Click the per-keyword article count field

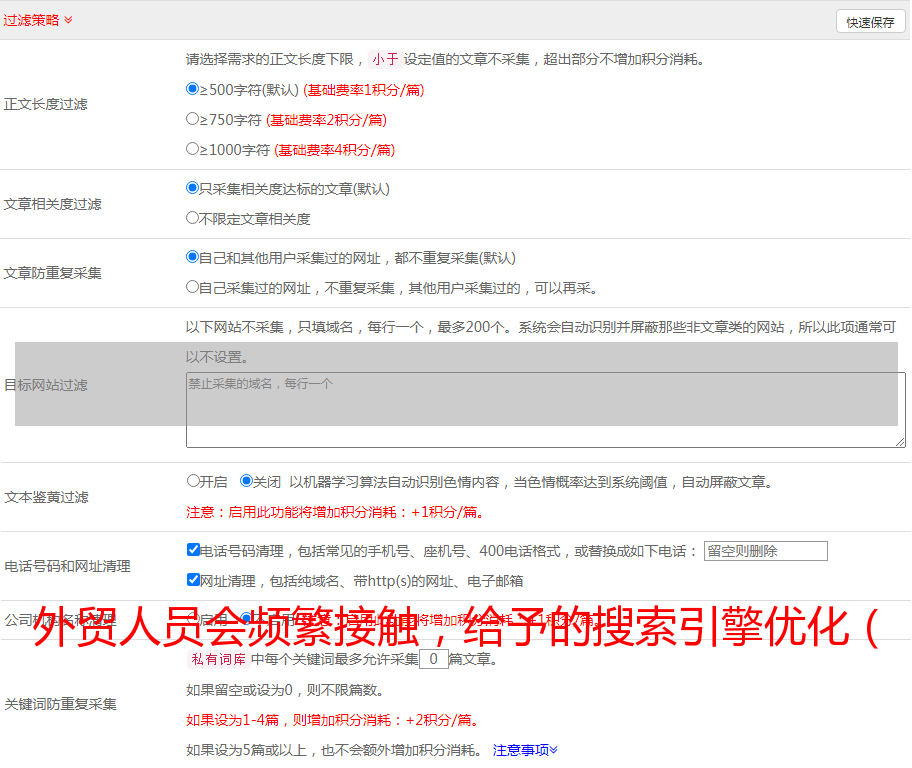pyautogui.click(x=433, y=659)
